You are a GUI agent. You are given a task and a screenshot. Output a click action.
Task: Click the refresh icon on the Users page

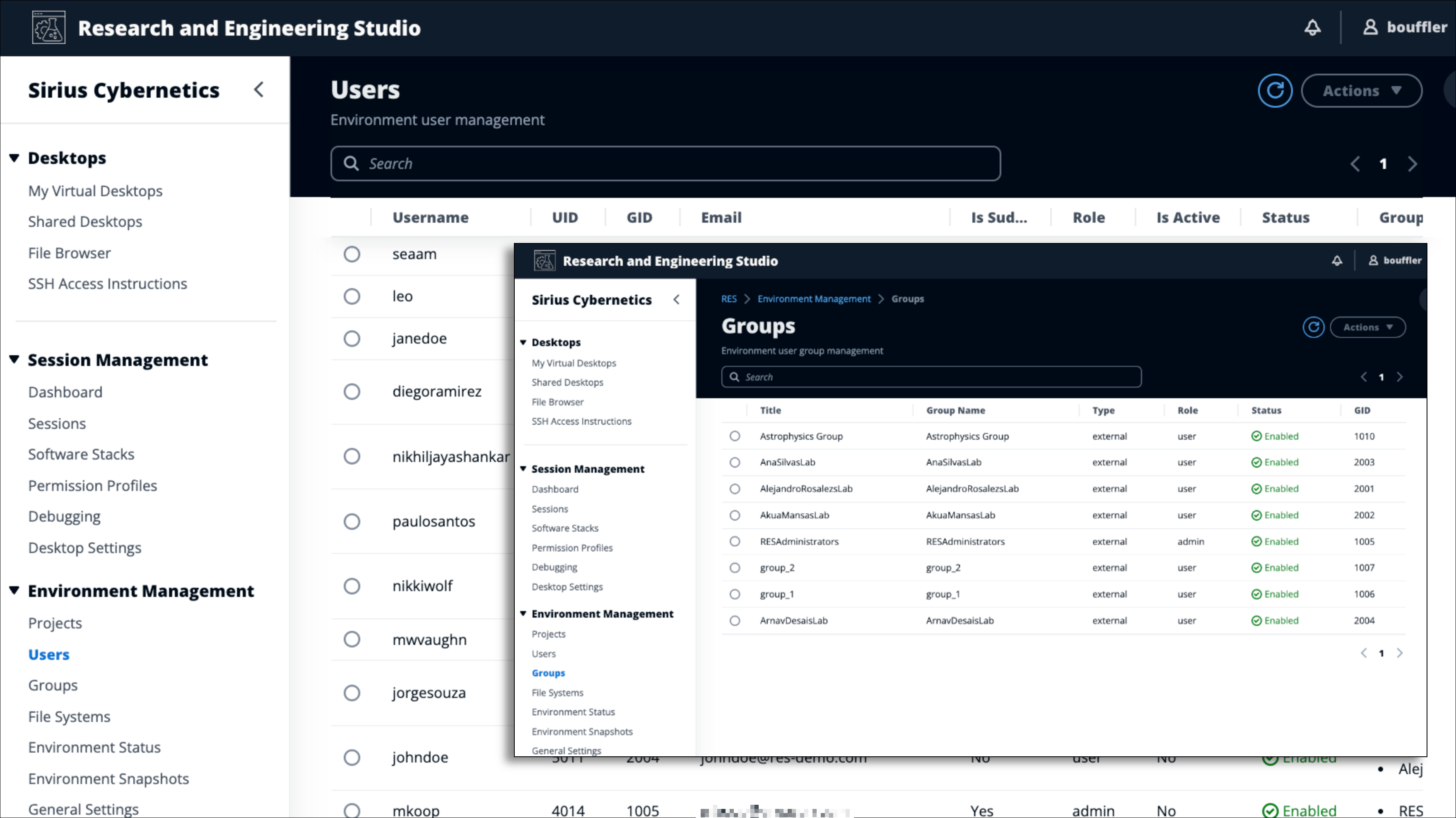[1275, 90]
